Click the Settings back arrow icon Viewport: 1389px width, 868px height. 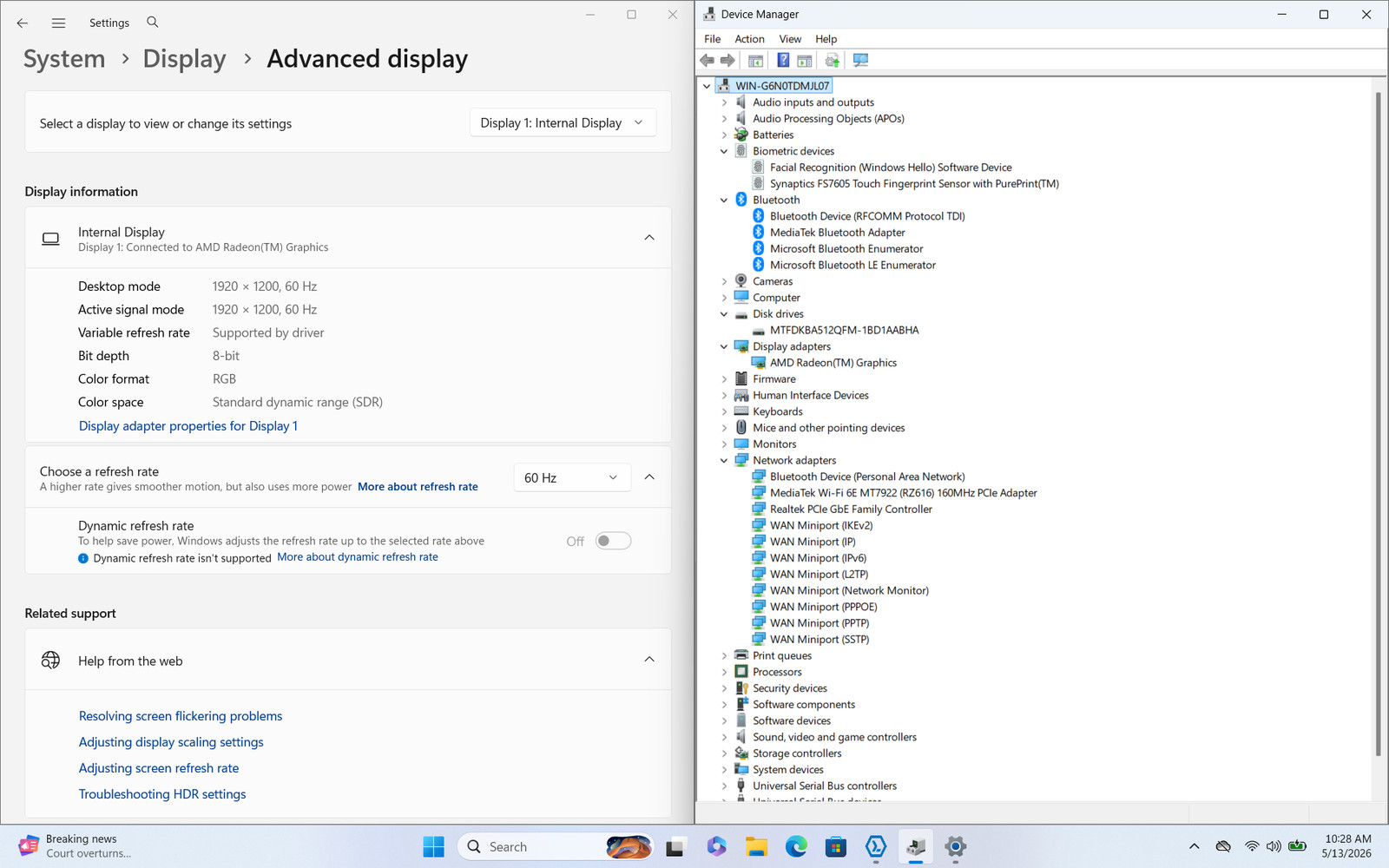coord(23,23)
